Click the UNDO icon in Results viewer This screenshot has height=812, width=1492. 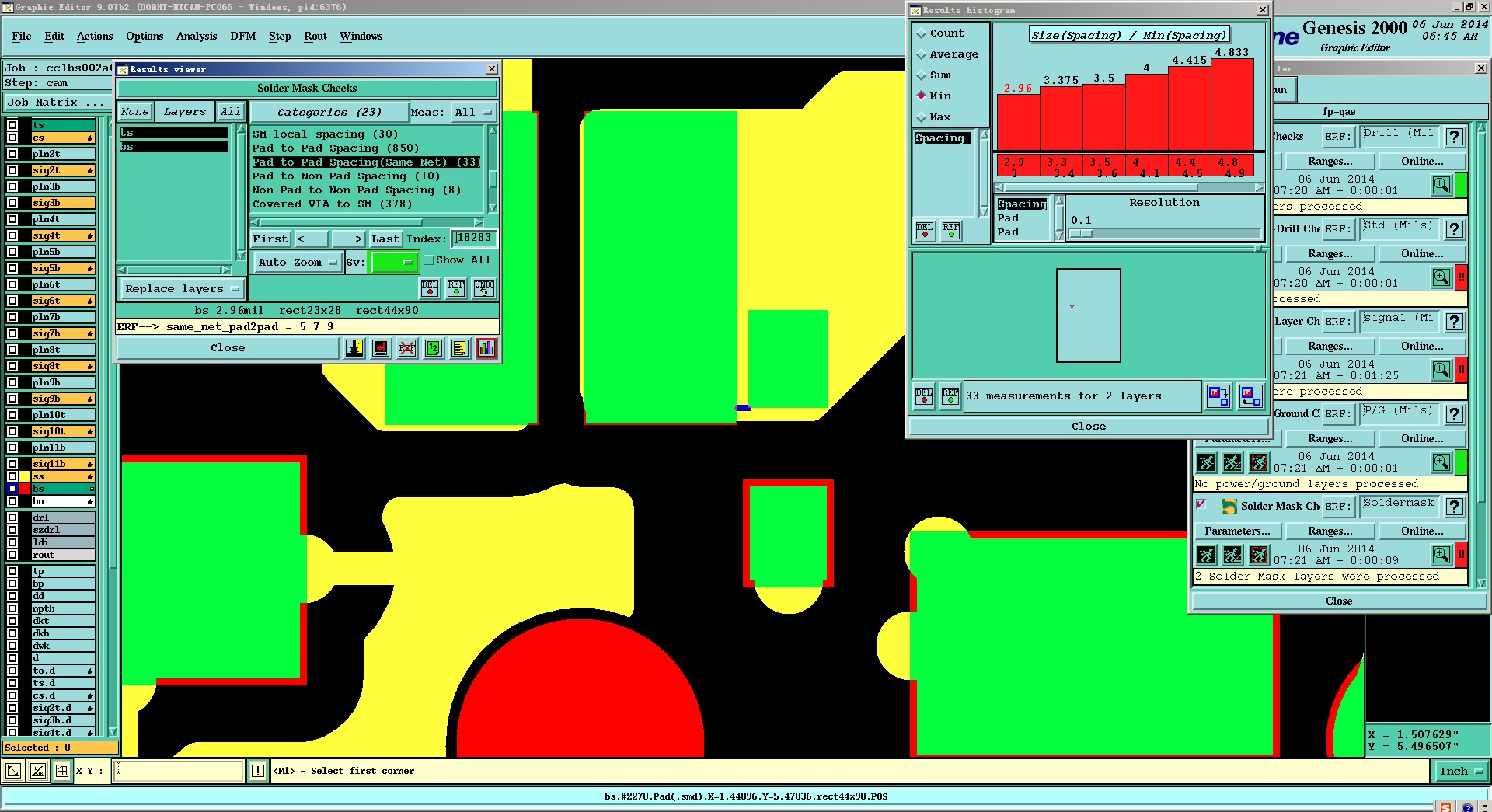(x=484, y=288)
